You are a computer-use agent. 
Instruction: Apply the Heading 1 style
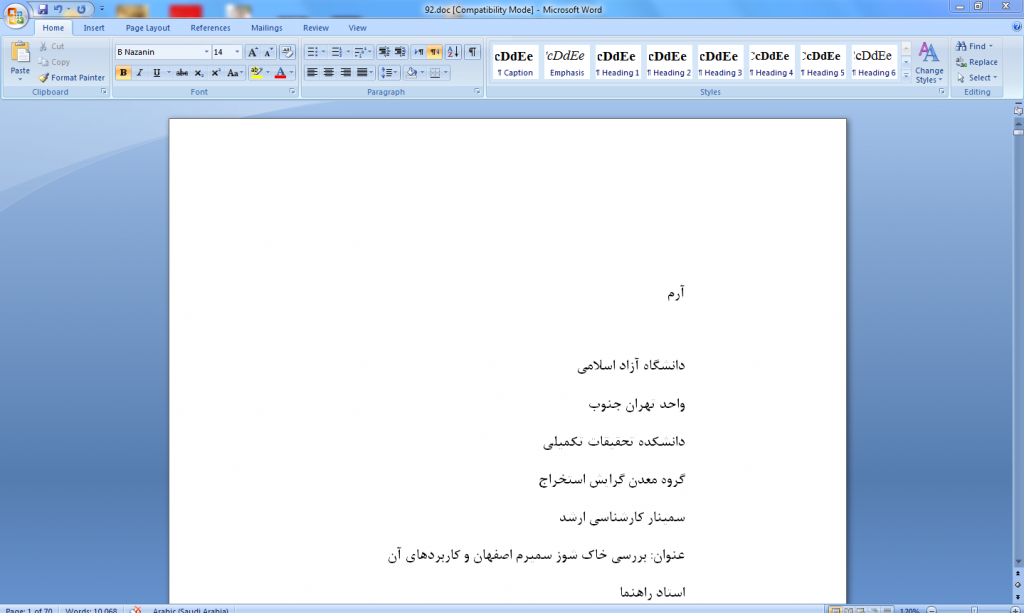(x=617, y=62)
